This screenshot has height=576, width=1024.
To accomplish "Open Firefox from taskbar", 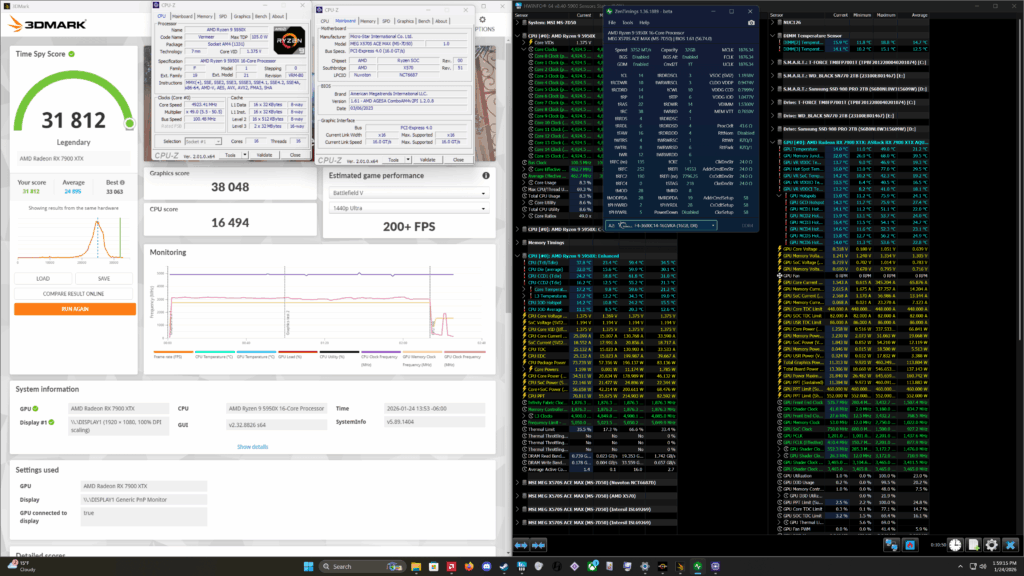I will 469,566.
